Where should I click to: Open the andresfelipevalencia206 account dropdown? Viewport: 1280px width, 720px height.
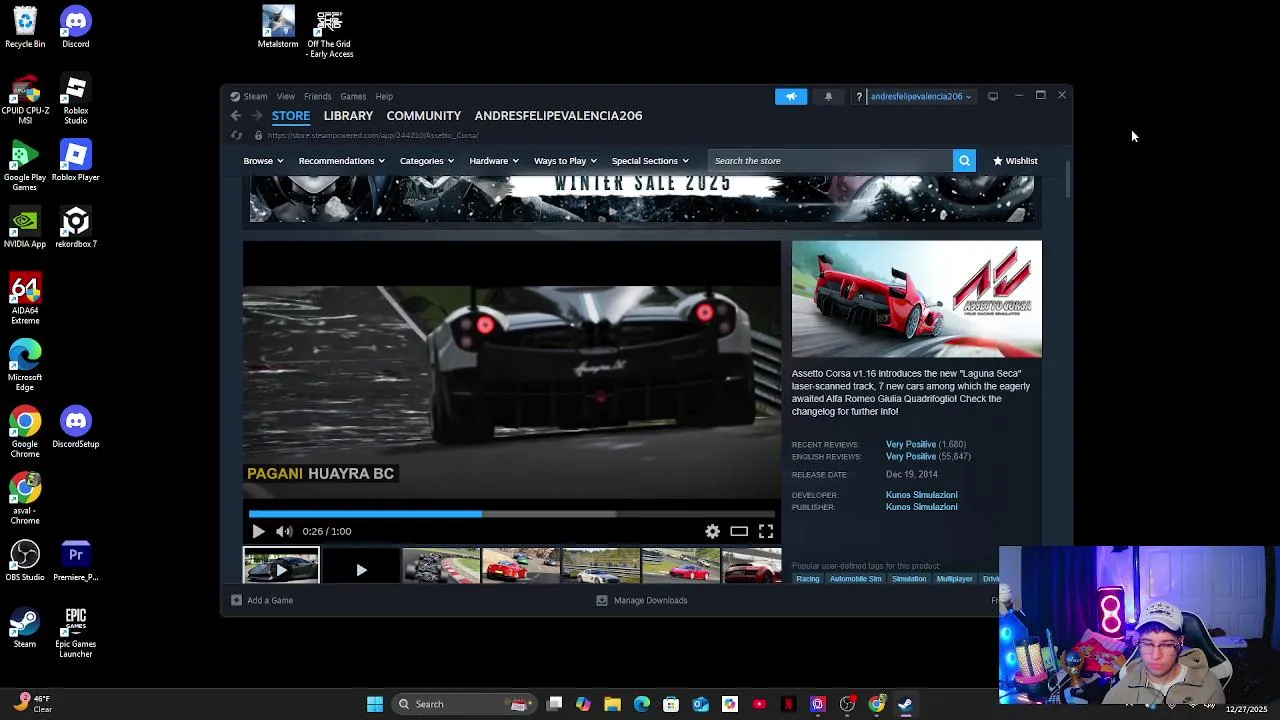click(x=920, y=97)
